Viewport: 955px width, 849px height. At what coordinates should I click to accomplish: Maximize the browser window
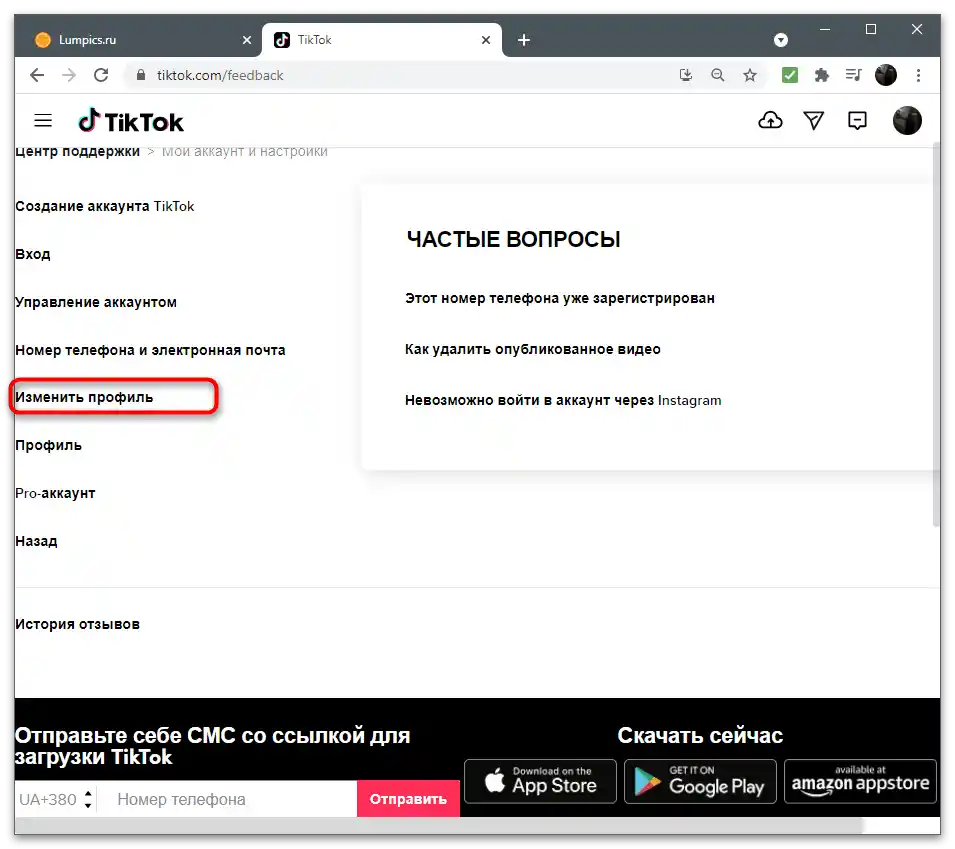pyautogui.click(x=871, y=29)
